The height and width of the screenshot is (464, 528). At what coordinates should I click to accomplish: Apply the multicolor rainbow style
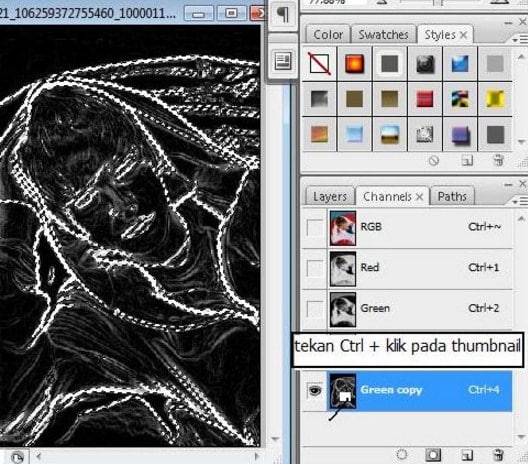tap(460, 99)
